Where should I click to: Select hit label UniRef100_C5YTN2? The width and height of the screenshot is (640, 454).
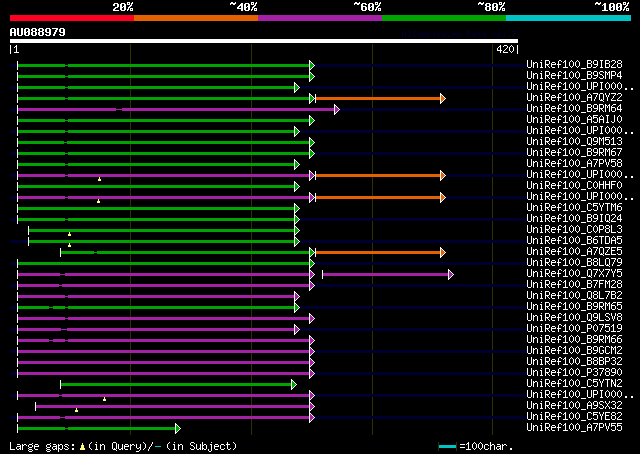tap(574, 384)
